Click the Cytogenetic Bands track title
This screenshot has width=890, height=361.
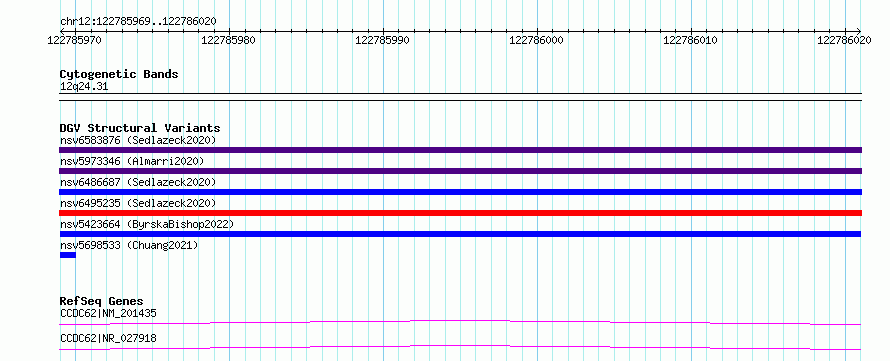click(x=119, y=74)
